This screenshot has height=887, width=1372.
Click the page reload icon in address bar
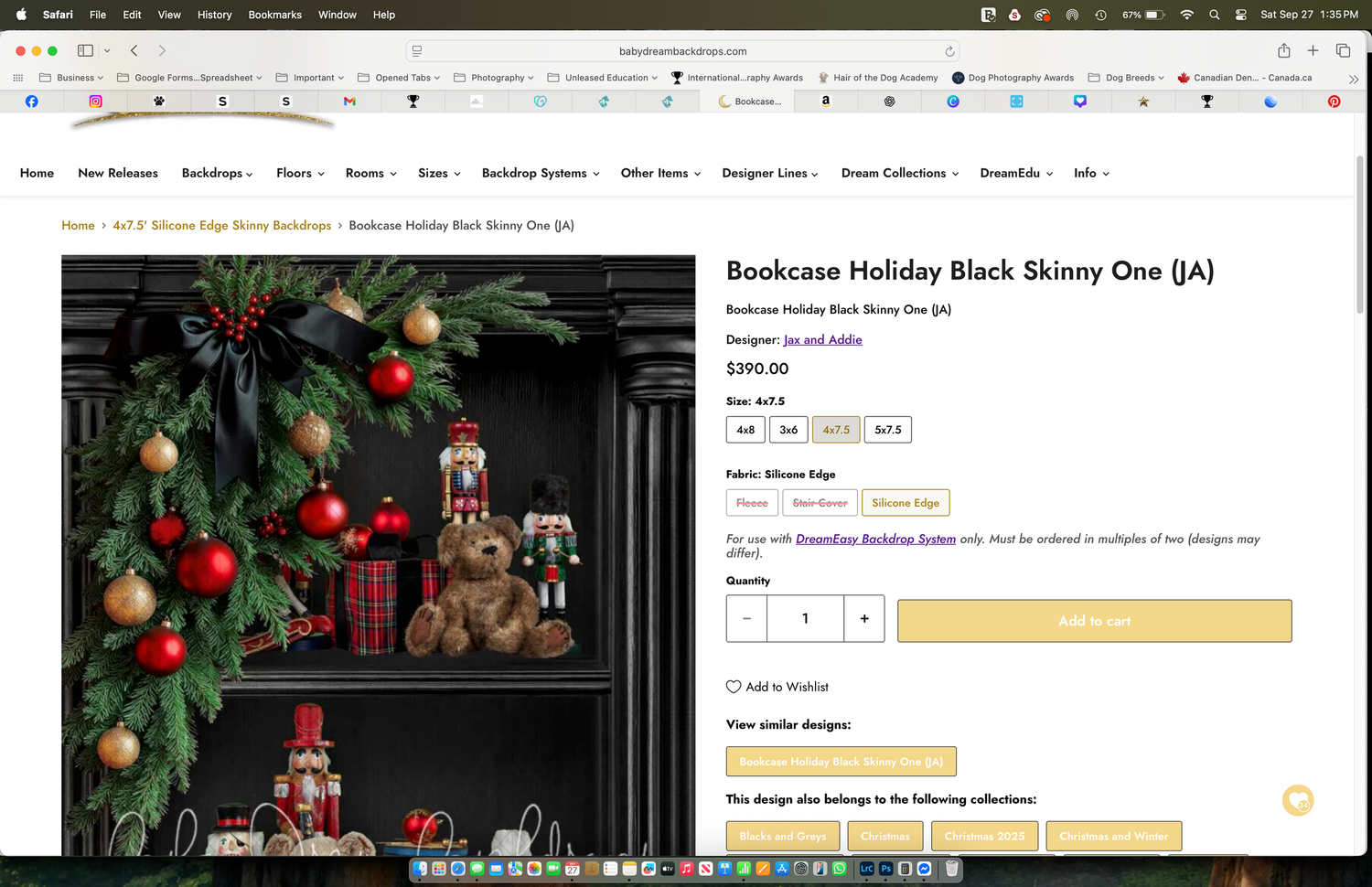(949, 51)
